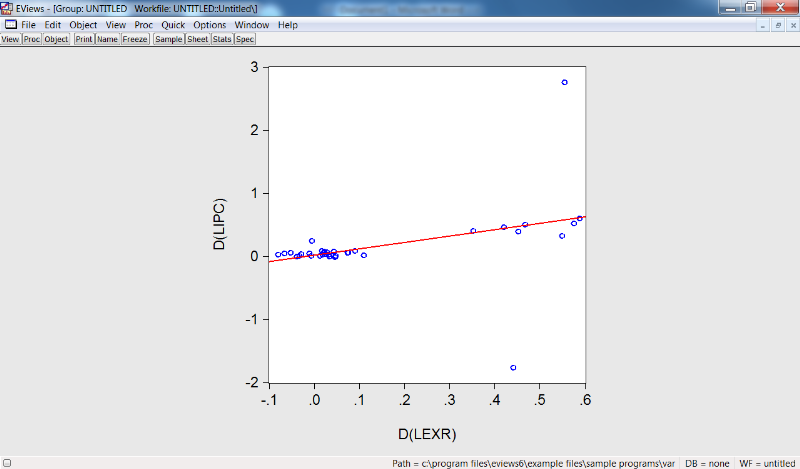Restore the inner group window
Image resolution: width=800 pixels, height=469 pixels.
click(778, 26)
